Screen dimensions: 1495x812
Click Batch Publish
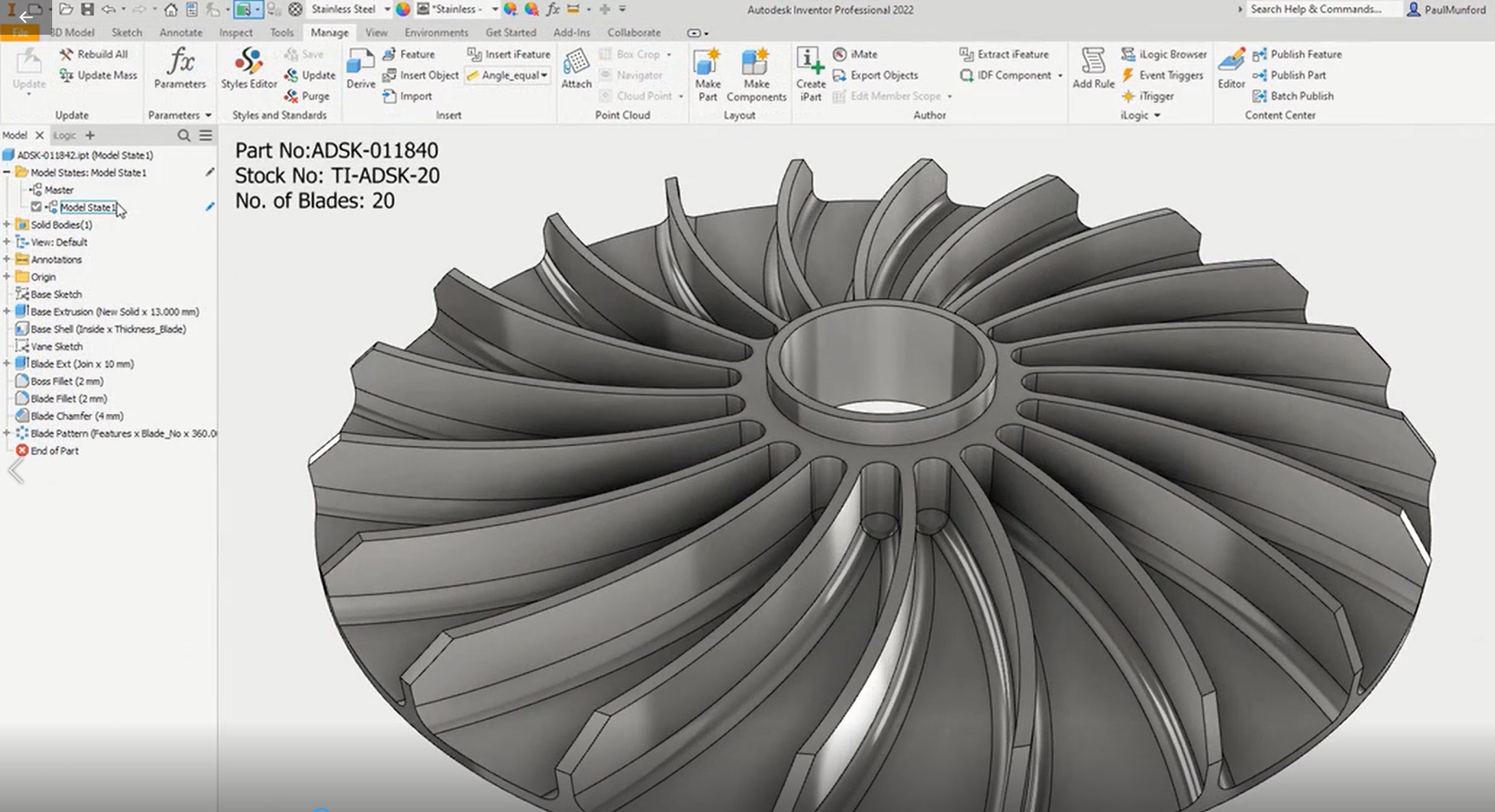click(1292, 97)
